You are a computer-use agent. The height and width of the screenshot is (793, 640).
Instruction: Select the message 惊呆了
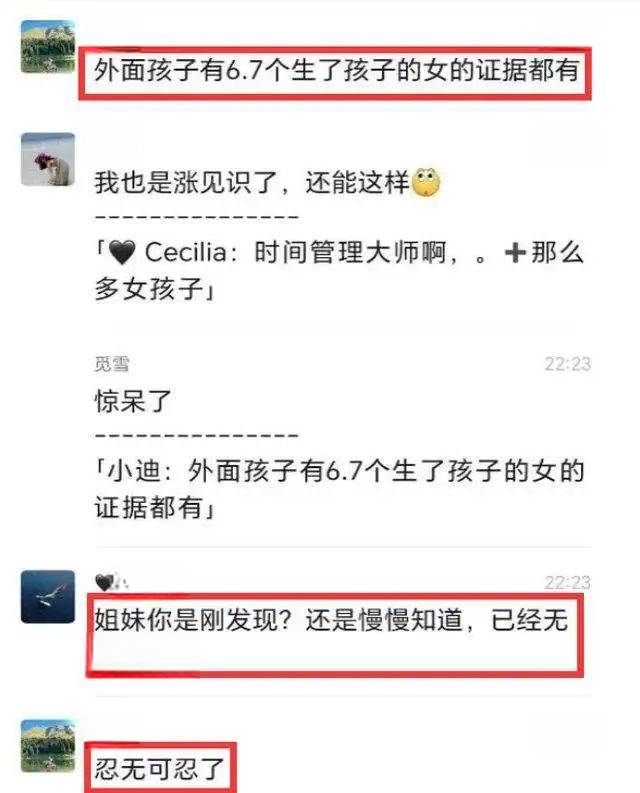(133, 401)
